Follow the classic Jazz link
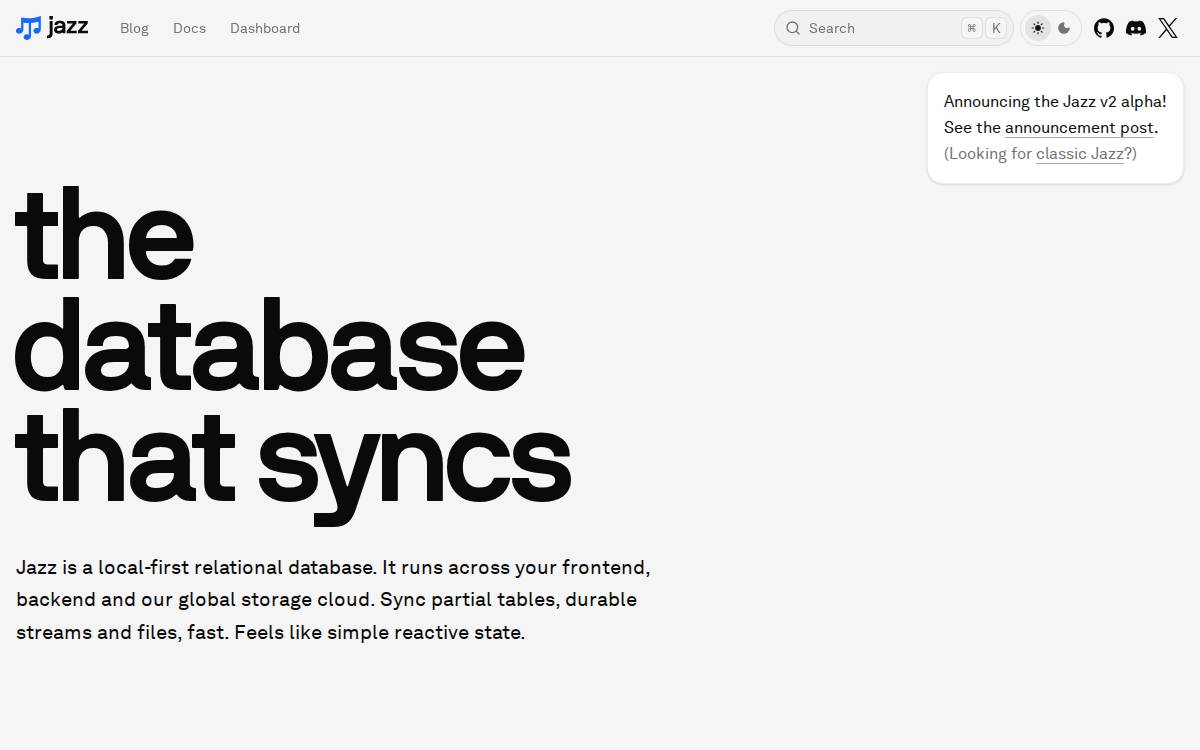This screenshot has height=750, width=1200. tap(1080, 154)
